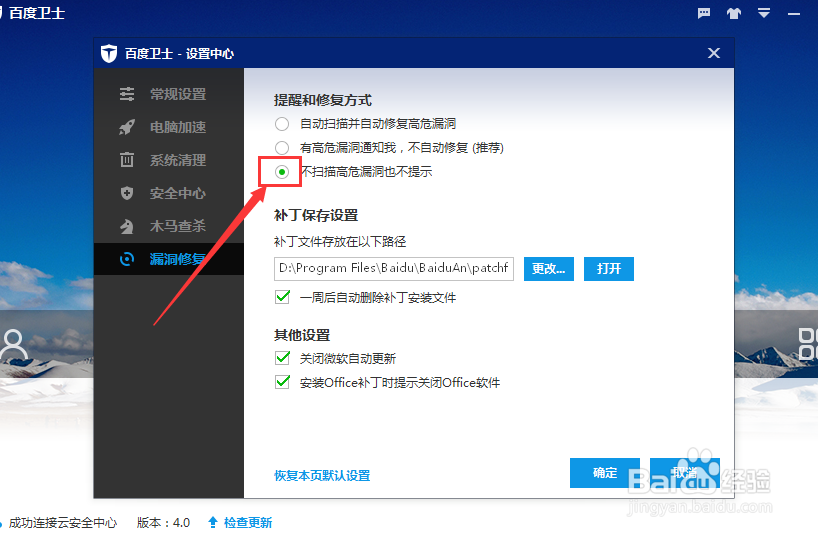Toggle 安装Office补丁时提示关闭Office软件 checkbox
818x535 pixels.
(x=282, y=382)
